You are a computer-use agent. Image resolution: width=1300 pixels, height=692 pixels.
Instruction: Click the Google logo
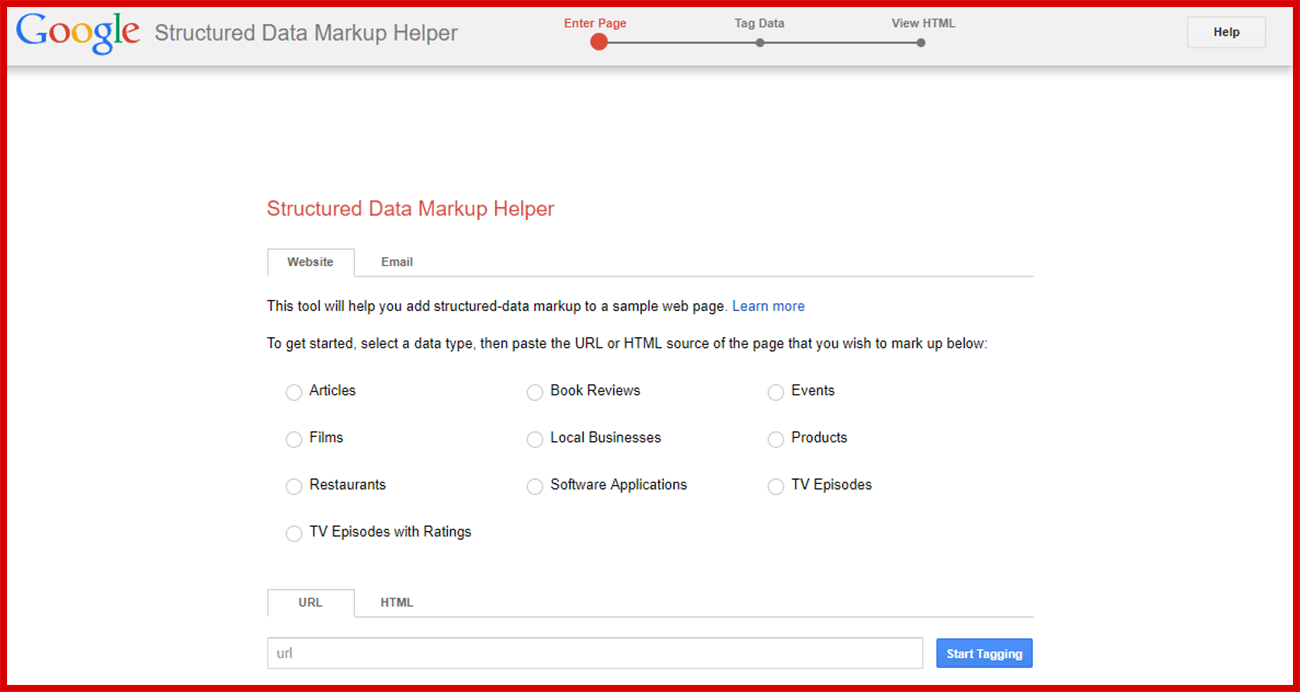point(78,33)
